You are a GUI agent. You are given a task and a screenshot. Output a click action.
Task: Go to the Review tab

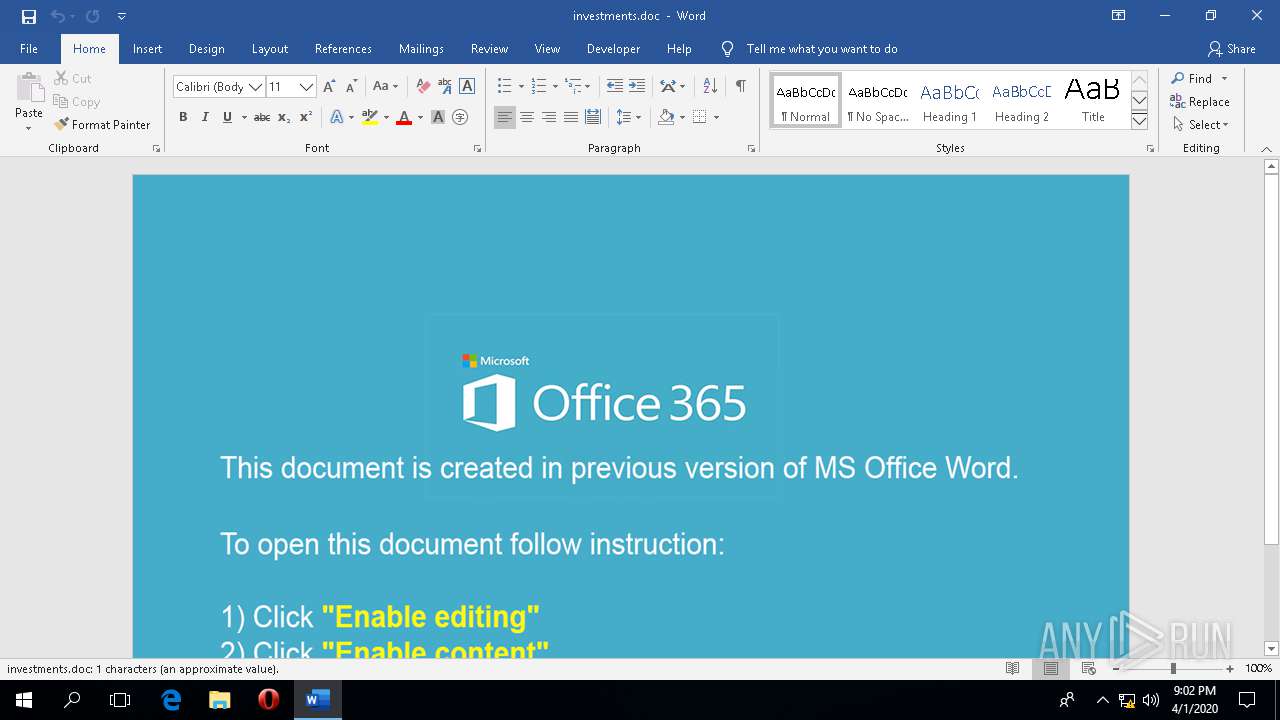tap(489, 49)
